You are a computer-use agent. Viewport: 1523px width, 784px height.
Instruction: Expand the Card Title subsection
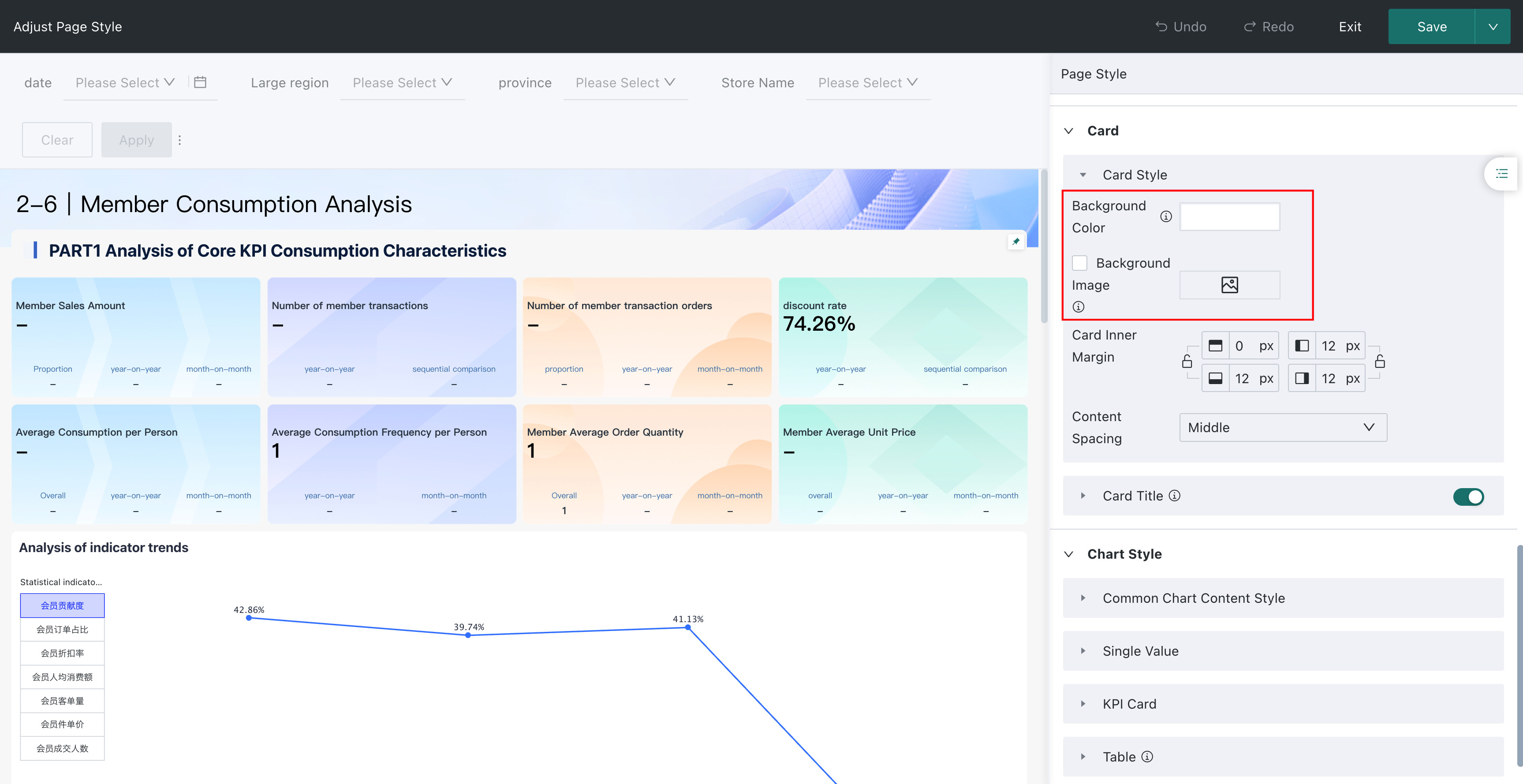[1083, 496]
